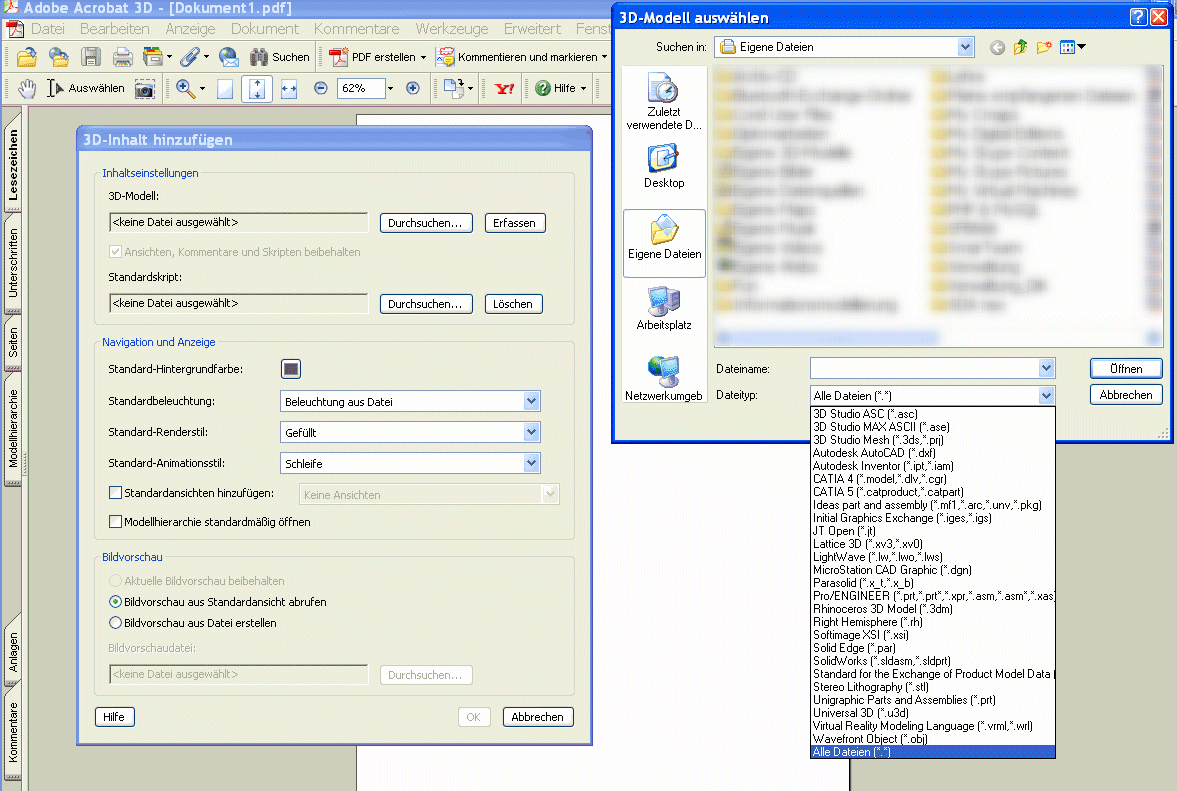Open the 62% zoom level dropdown
This screenshot has width=1177, height=791.
coord(390,89)
